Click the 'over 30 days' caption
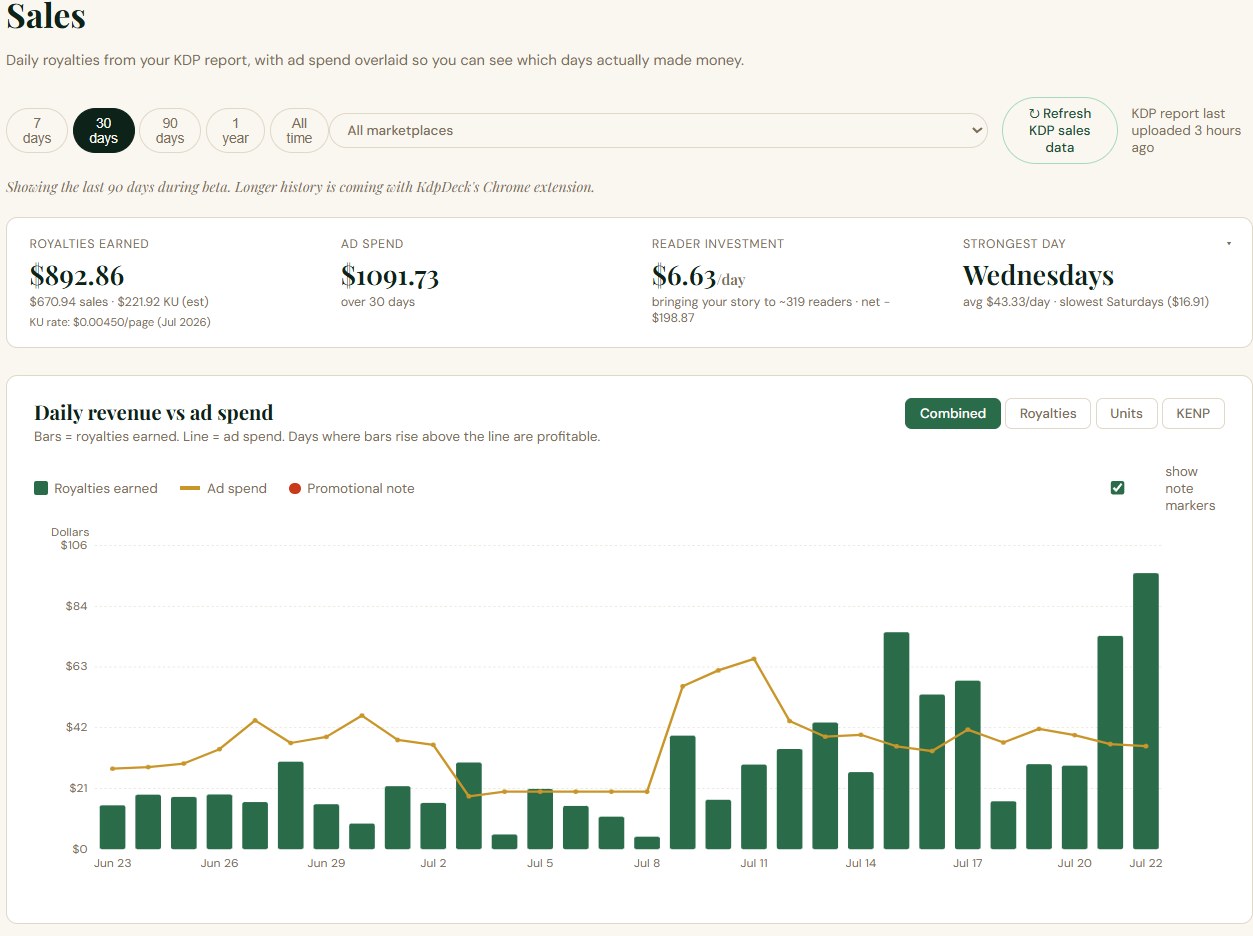Image resolution: width=1253 pixels, height=936 pixels. point(378,302)
